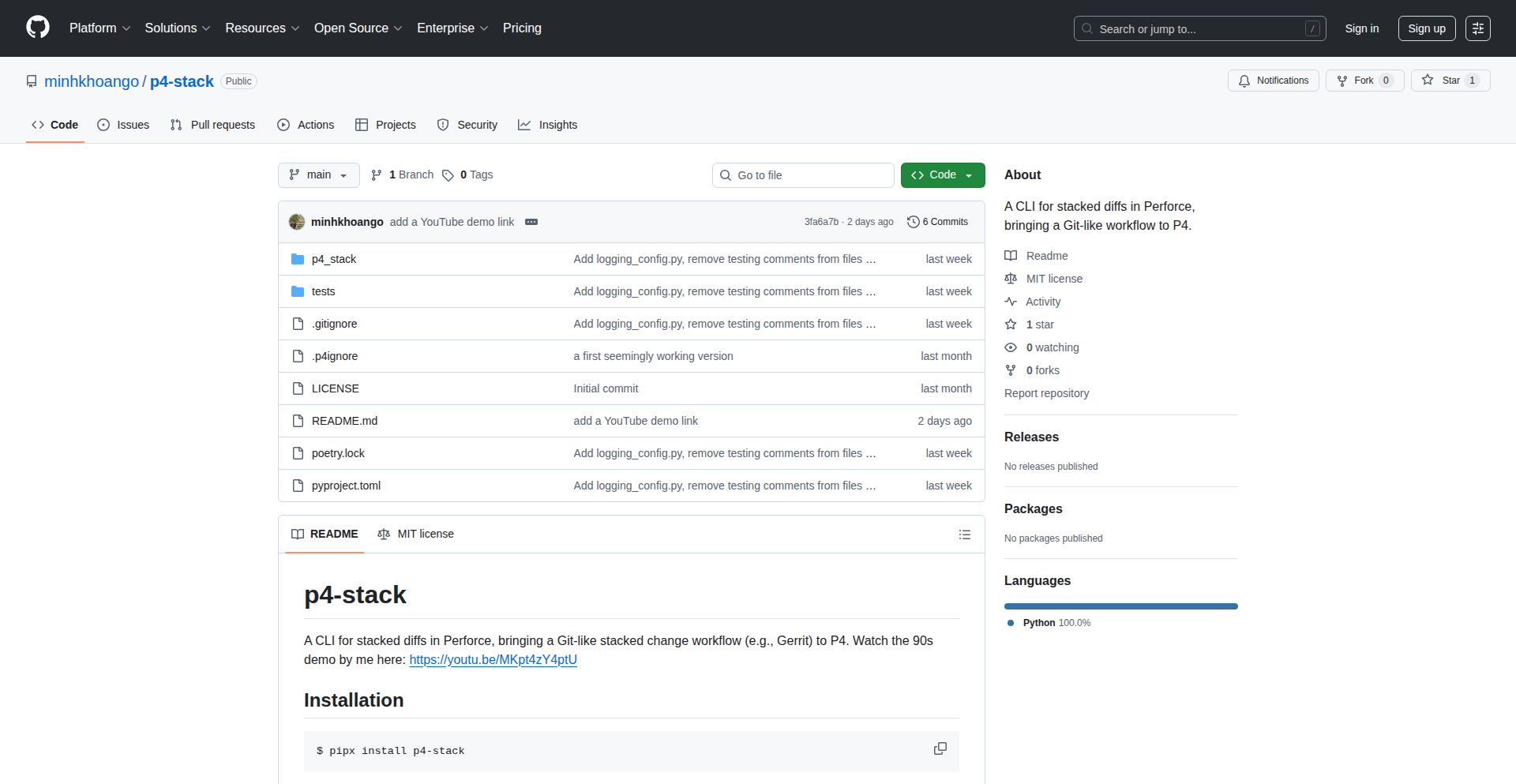Click the Issues tab icon
The height and width of the screenshot is (784, 1516).
[x=103, y=125]
